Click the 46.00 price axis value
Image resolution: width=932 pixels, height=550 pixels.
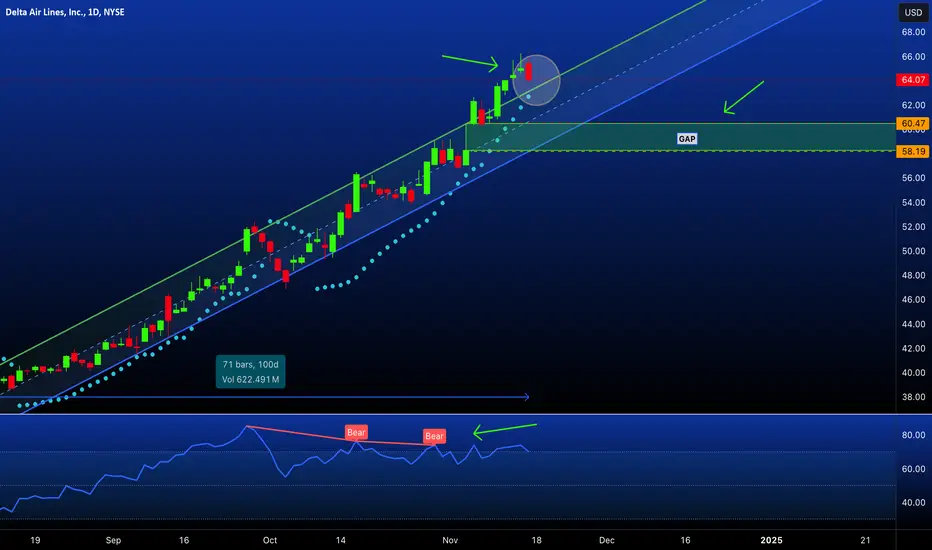coord(913,300)
